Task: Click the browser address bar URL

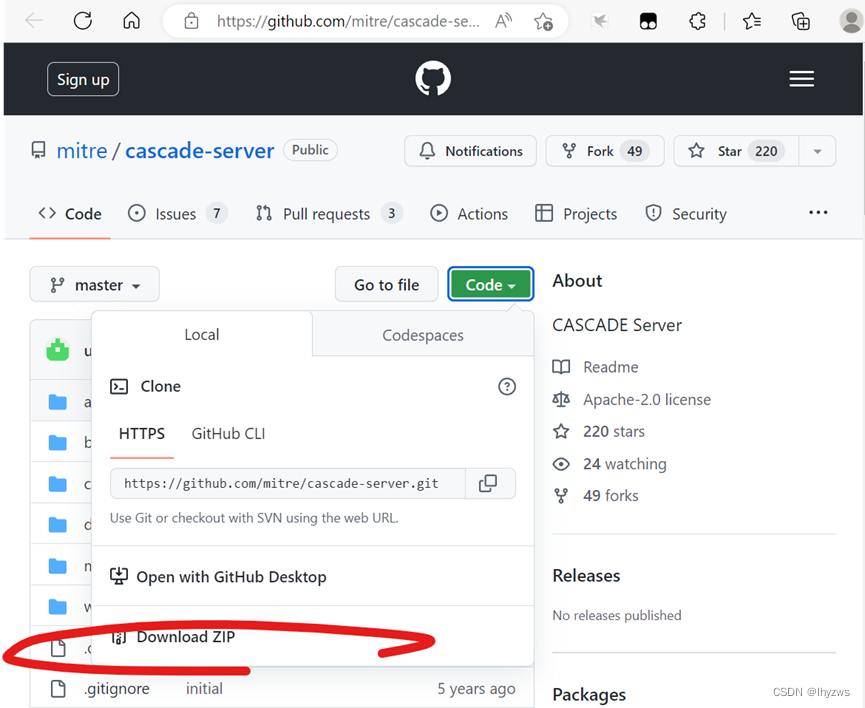Action: (x=348, y=22)
